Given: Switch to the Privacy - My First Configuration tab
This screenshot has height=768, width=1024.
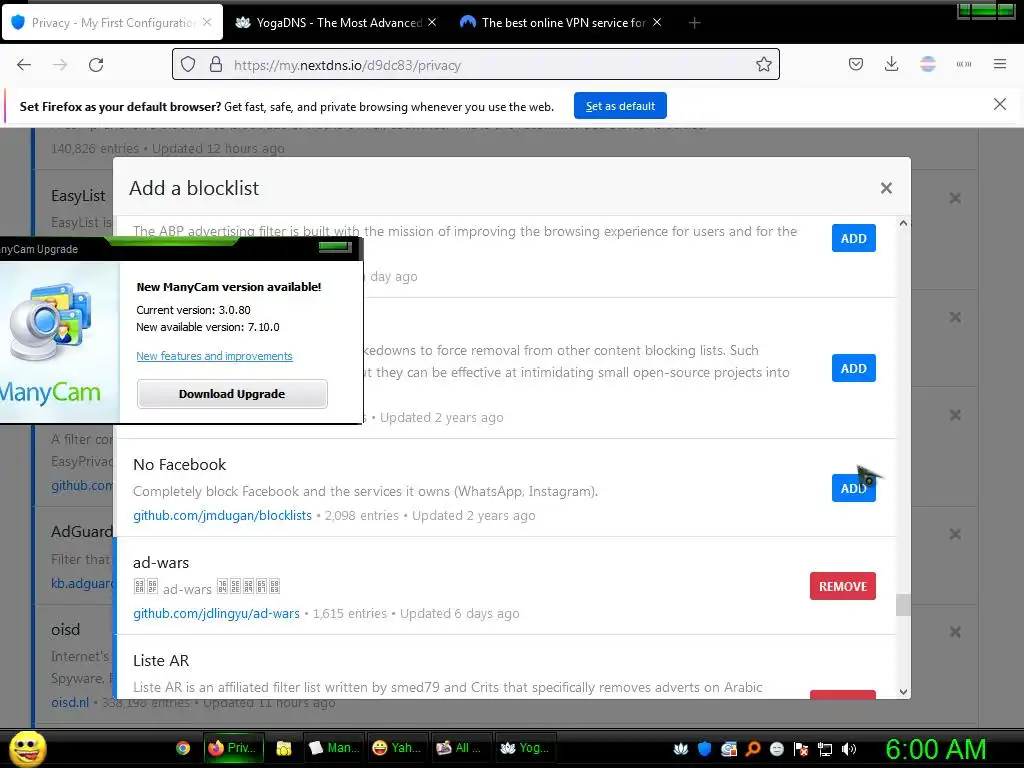Looking at the screenshot, I should pyautogui.click(x=113, y=23).
